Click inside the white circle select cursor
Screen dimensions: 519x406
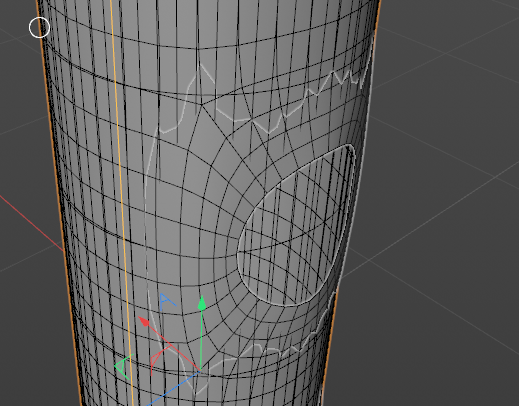click(x=39, y=27)
